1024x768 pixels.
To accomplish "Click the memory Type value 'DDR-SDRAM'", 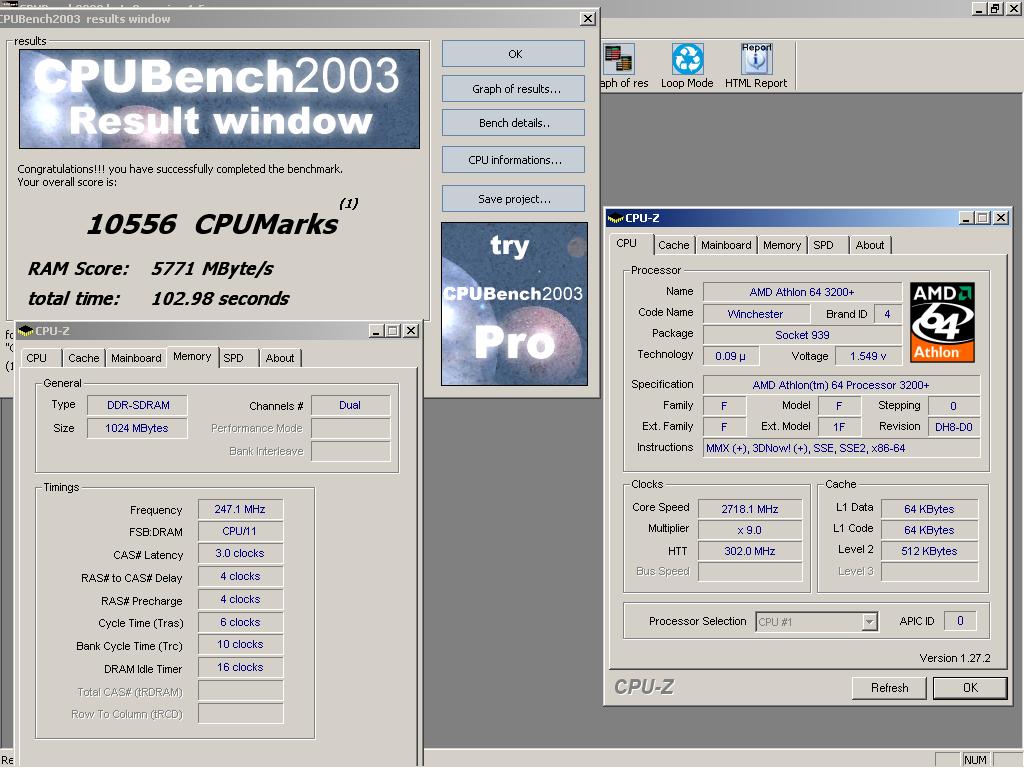I will coord(138,405).
